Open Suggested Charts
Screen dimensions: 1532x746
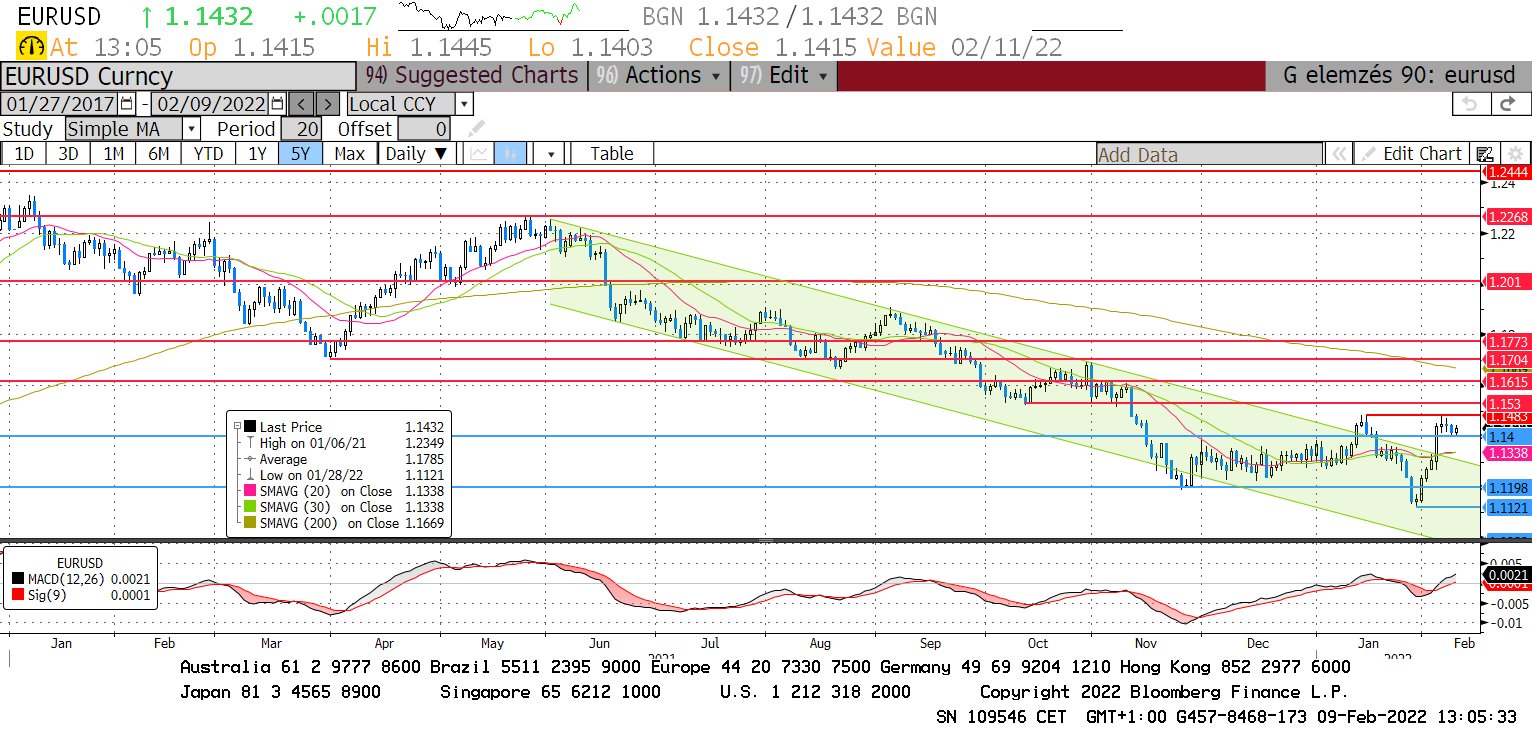(472, 76)
